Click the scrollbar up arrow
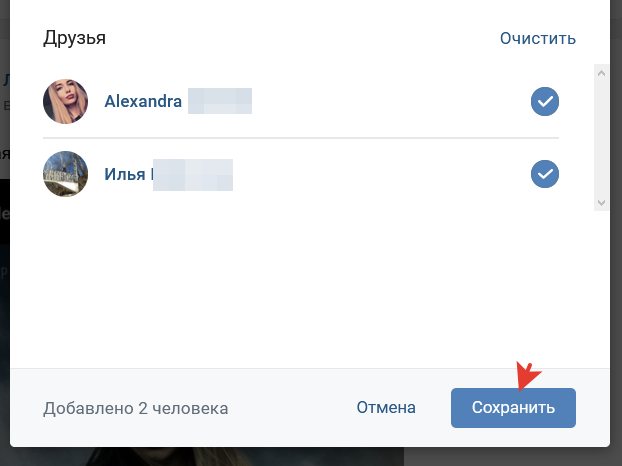 pos(601,73)
